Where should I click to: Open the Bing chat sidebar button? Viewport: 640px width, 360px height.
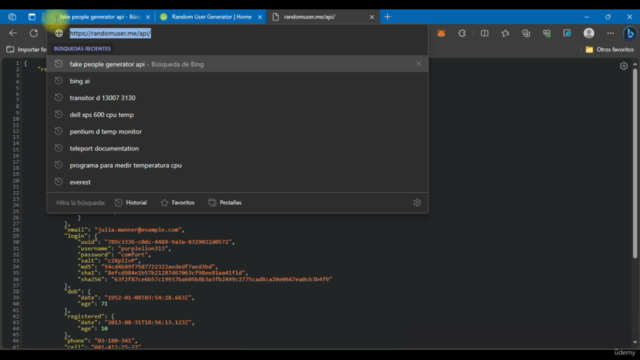(630, 33)
